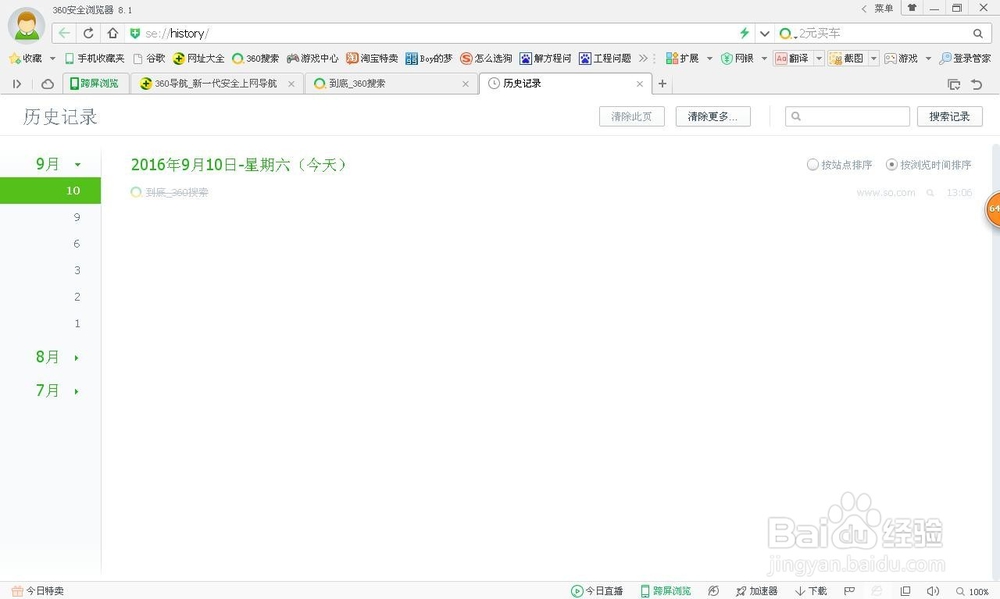Select day 6 in sidebar
Image resolution: width=1000 pixels, height=599 pixels.
[77, 244]
